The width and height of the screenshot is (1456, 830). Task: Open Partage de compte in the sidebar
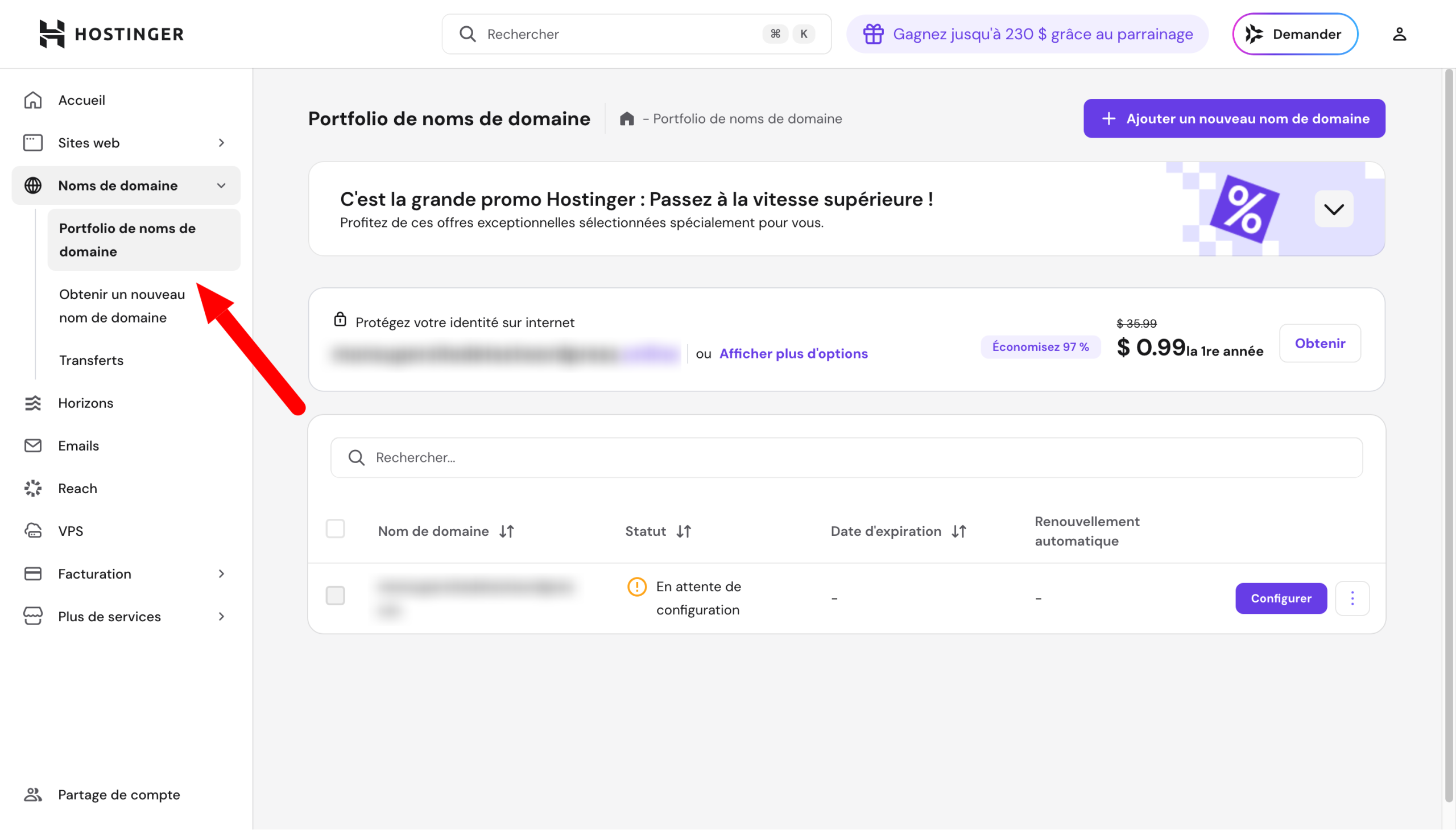coord(126,795)
